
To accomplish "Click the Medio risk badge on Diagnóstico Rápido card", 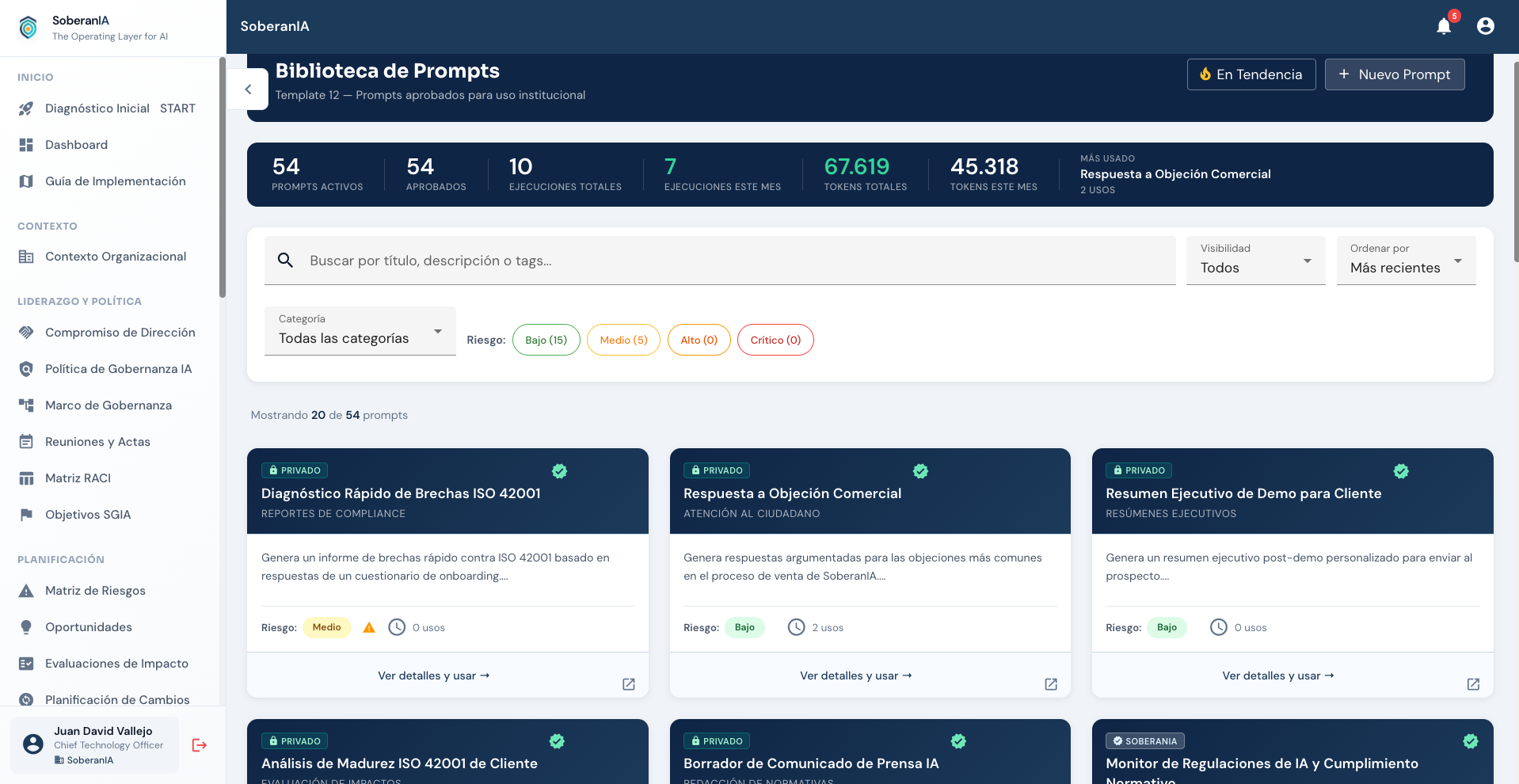I will (327, 627).
